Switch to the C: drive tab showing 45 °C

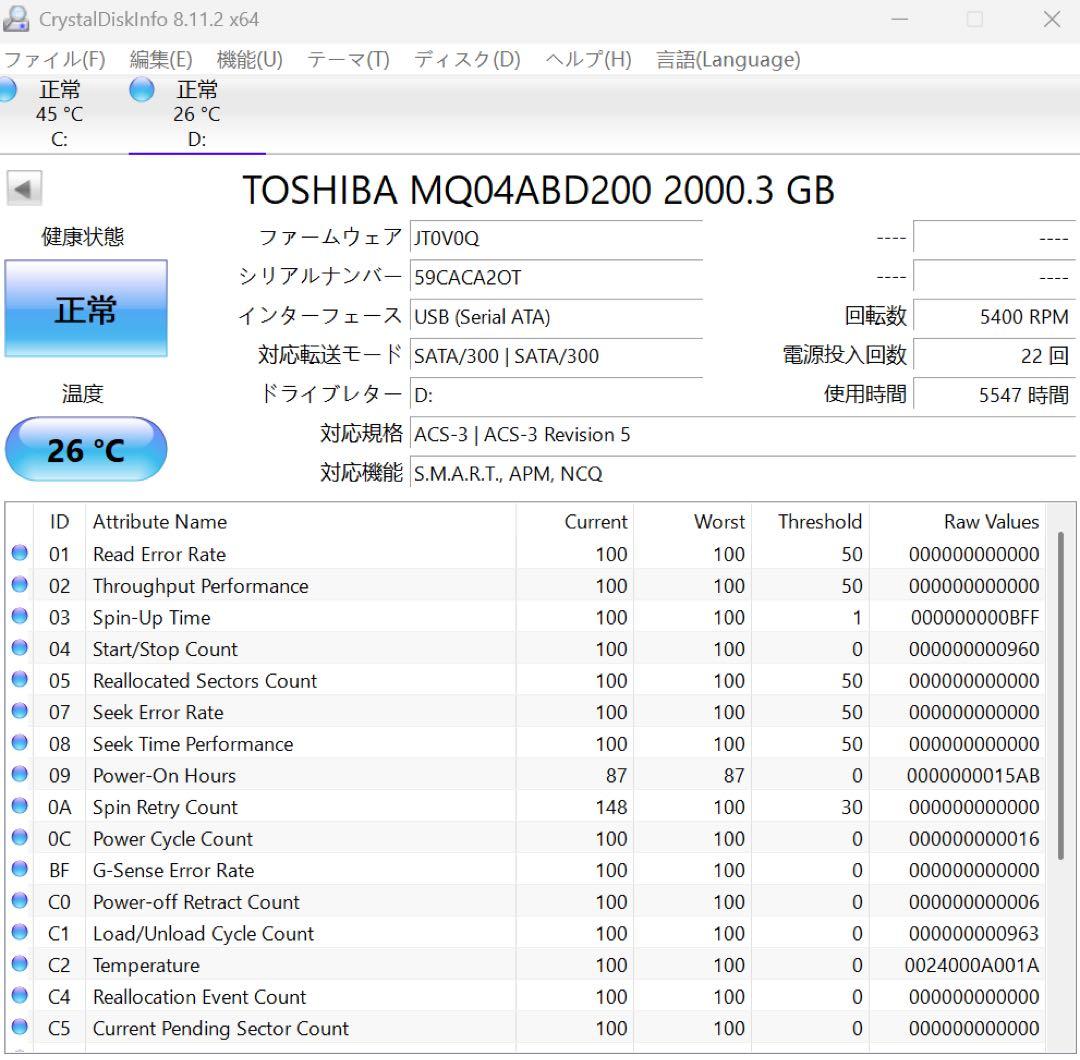point(58,110)
